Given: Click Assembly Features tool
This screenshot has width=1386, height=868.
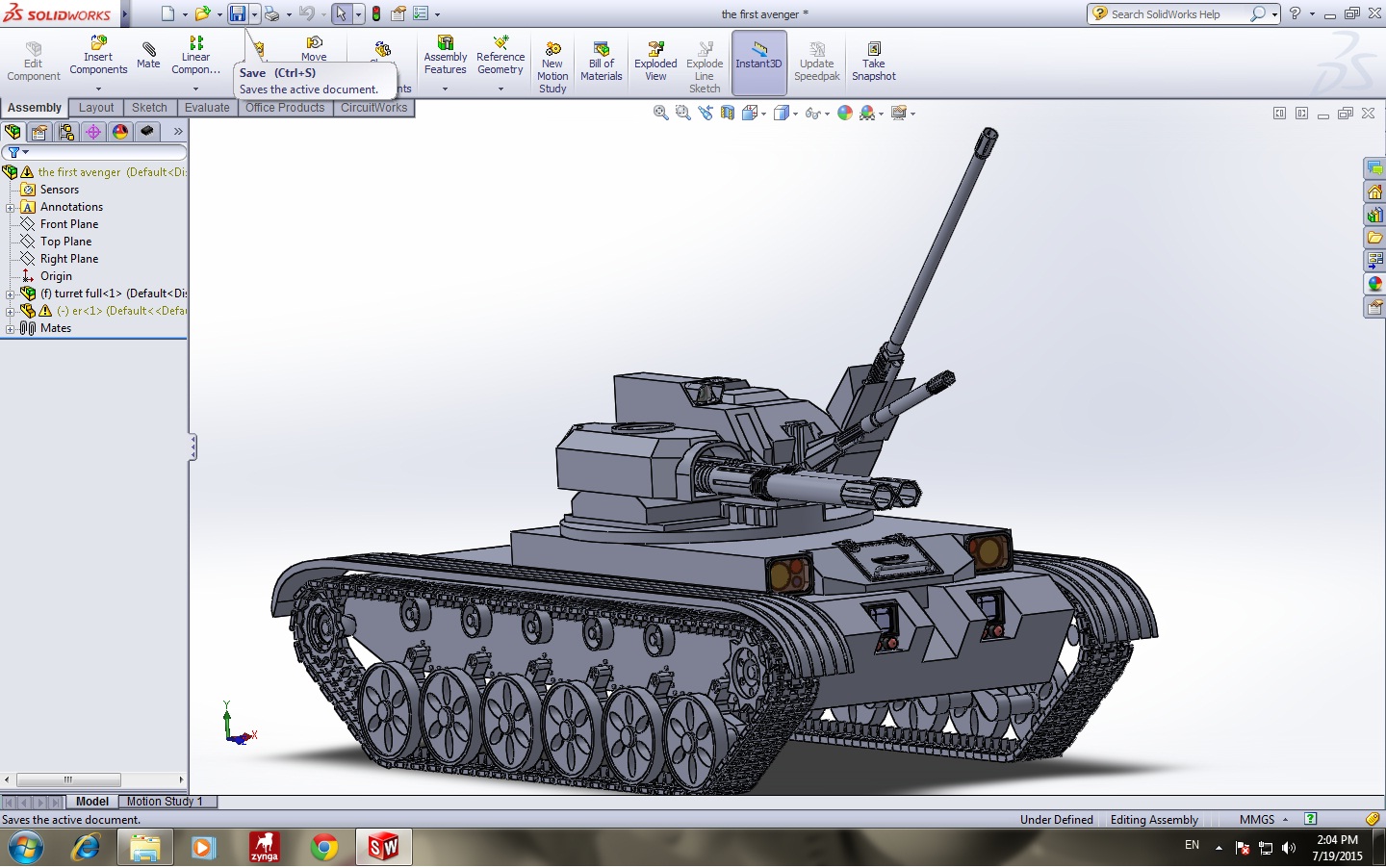Looking at the screenshot, I should 445,56.
